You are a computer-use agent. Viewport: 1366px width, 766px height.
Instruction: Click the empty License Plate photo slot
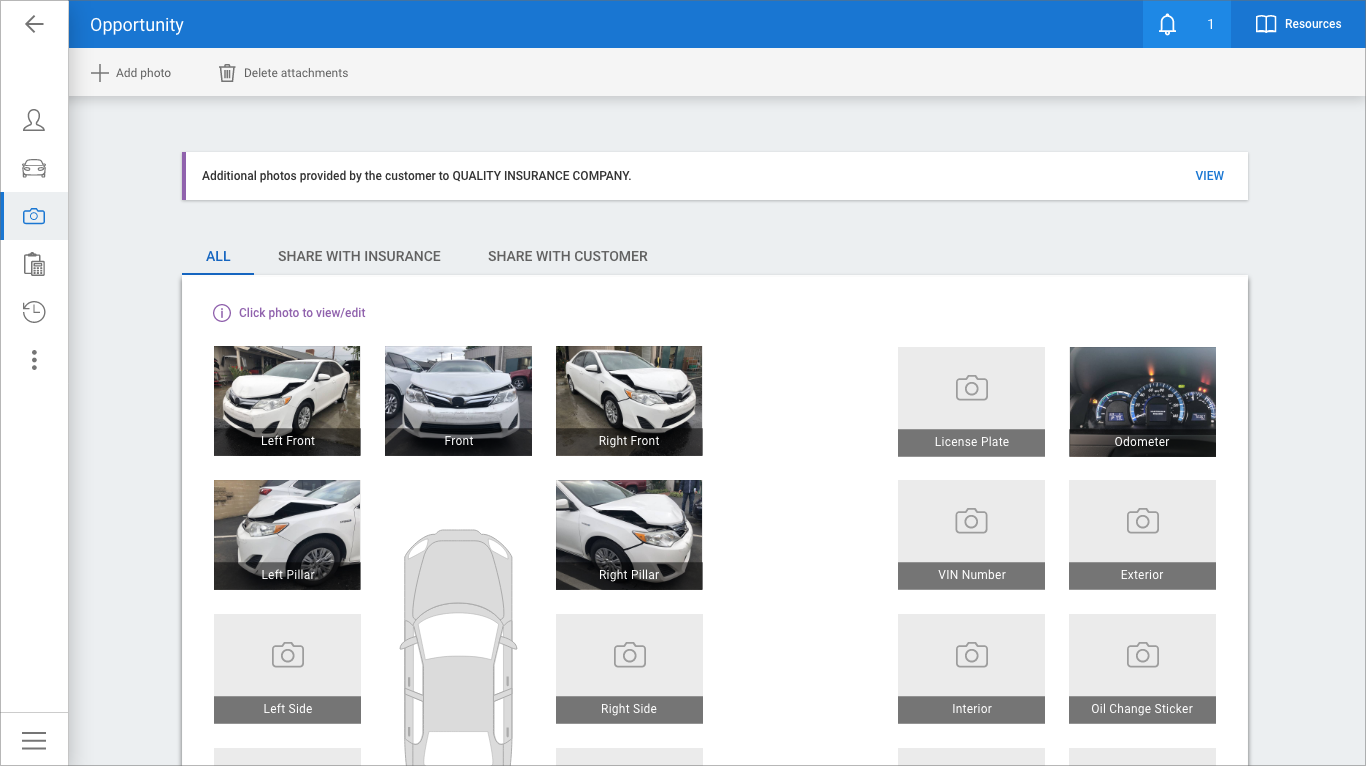tap(971, 401)
